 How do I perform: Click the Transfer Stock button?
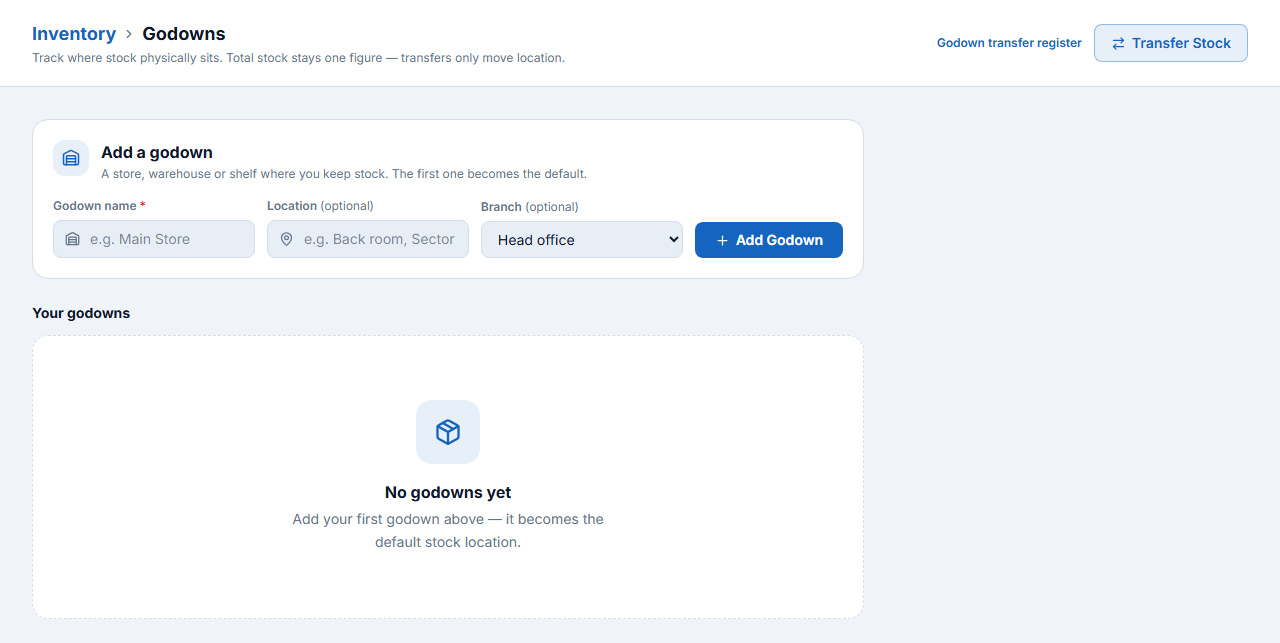pyautogui.click(x=1171, y=43)
